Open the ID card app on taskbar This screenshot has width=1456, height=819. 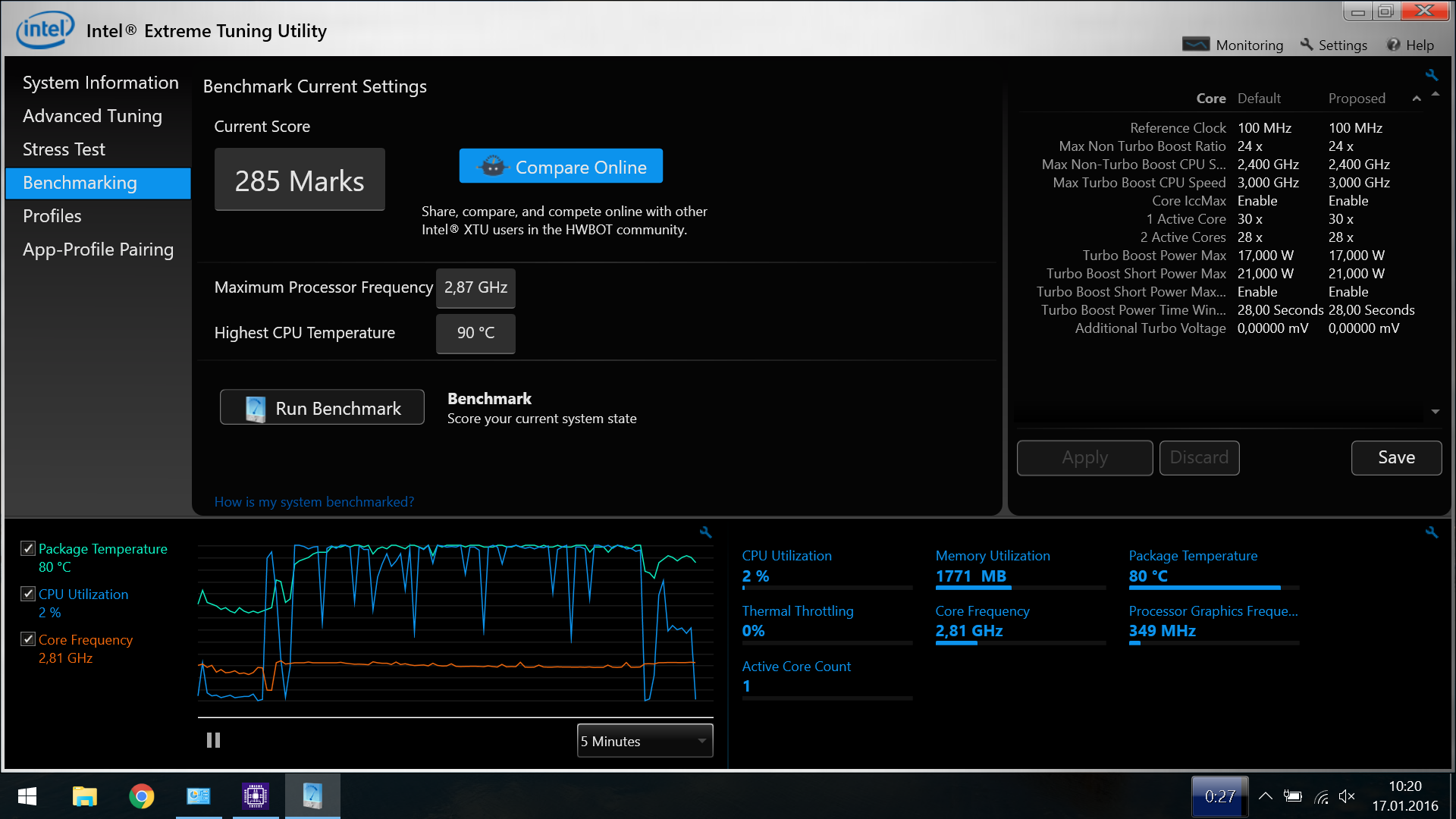(199, 796)
